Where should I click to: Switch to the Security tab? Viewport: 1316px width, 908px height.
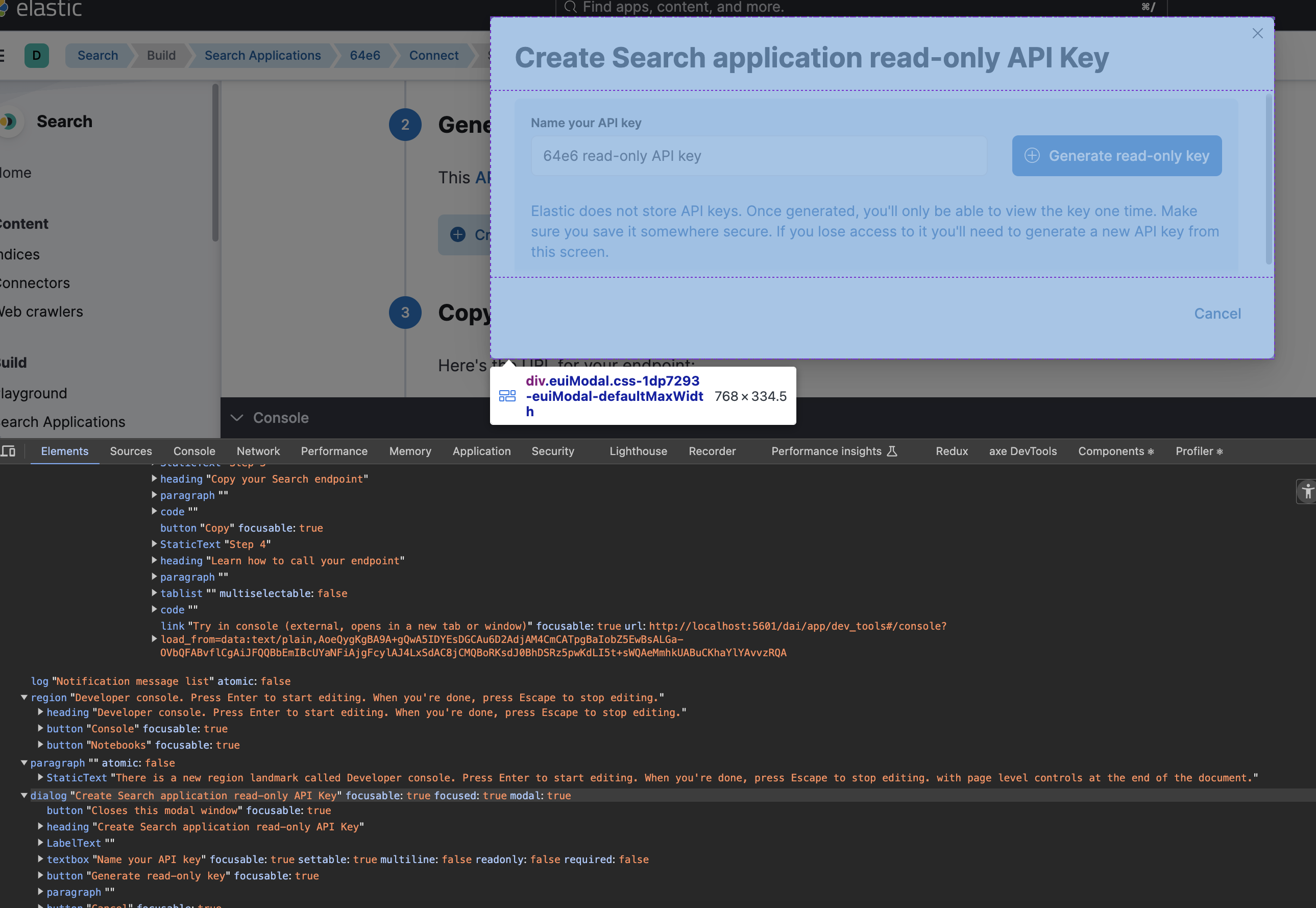(x=553, y=451)
